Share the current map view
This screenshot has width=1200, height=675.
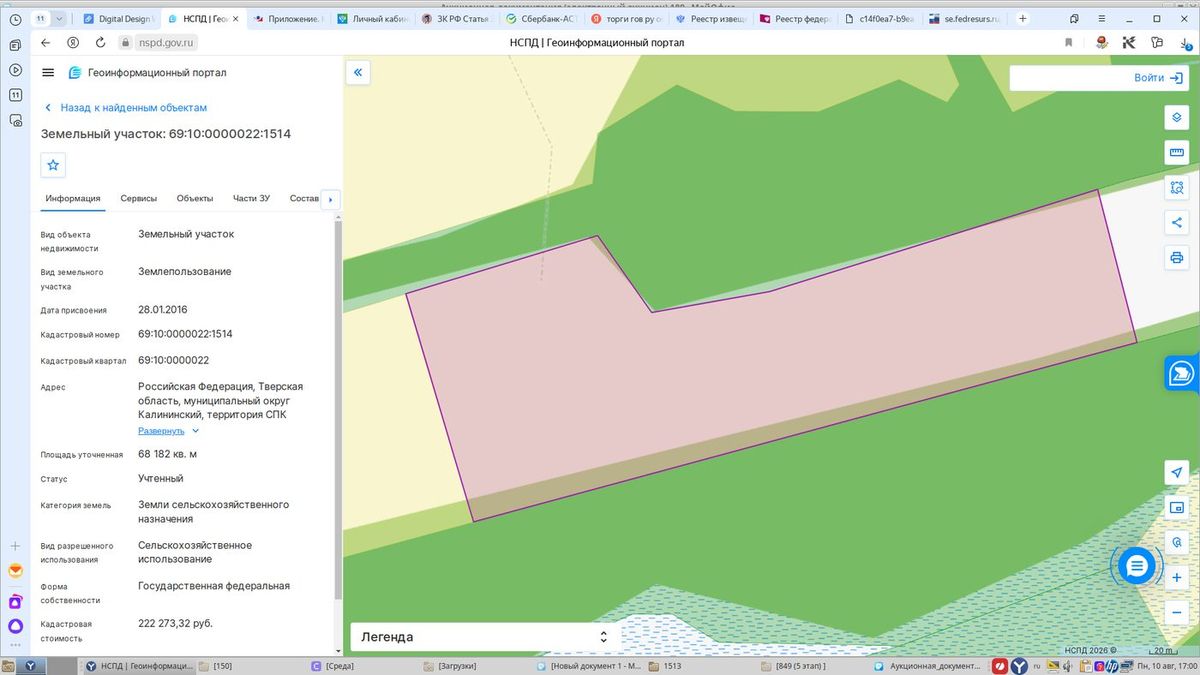coord(1177,222)
